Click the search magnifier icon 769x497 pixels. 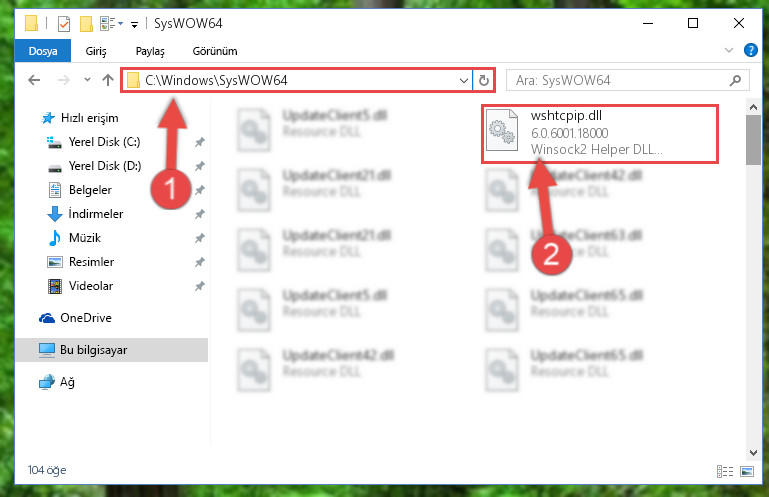tap(735, 80)
